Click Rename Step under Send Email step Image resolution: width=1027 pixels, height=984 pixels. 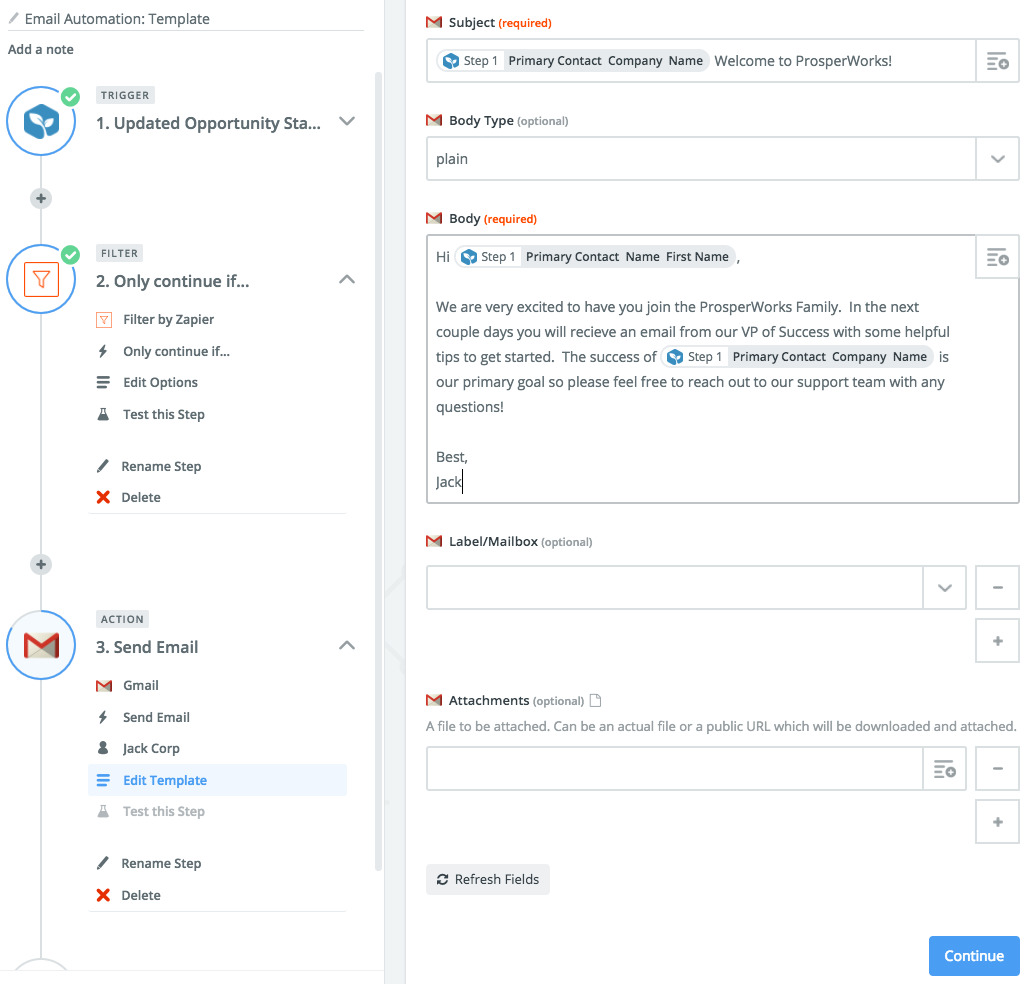click(161, 863)
